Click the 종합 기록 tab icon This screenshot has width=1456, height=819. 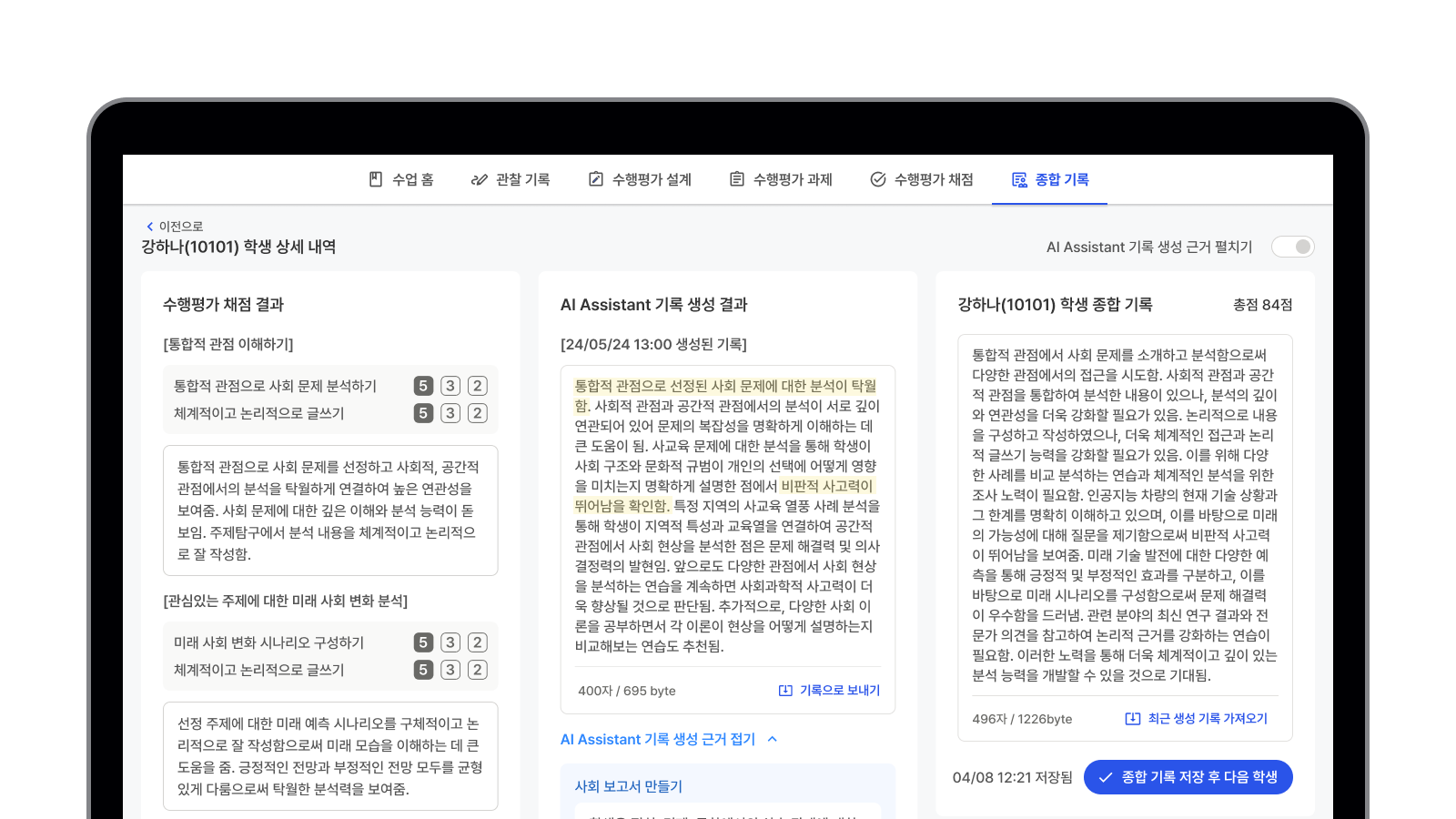[x=1019, y=179]
